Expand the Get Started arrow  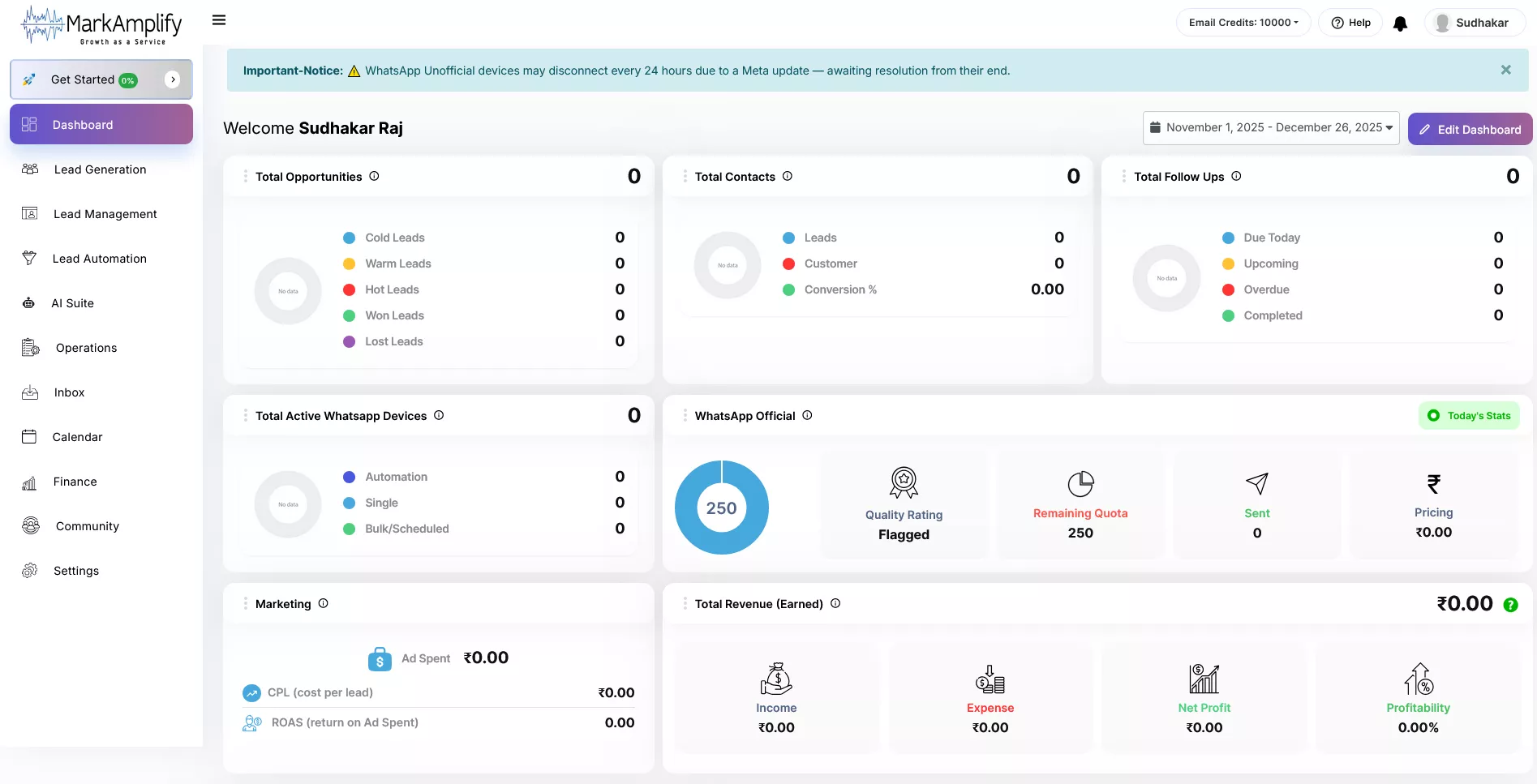[x=172, y=79]
